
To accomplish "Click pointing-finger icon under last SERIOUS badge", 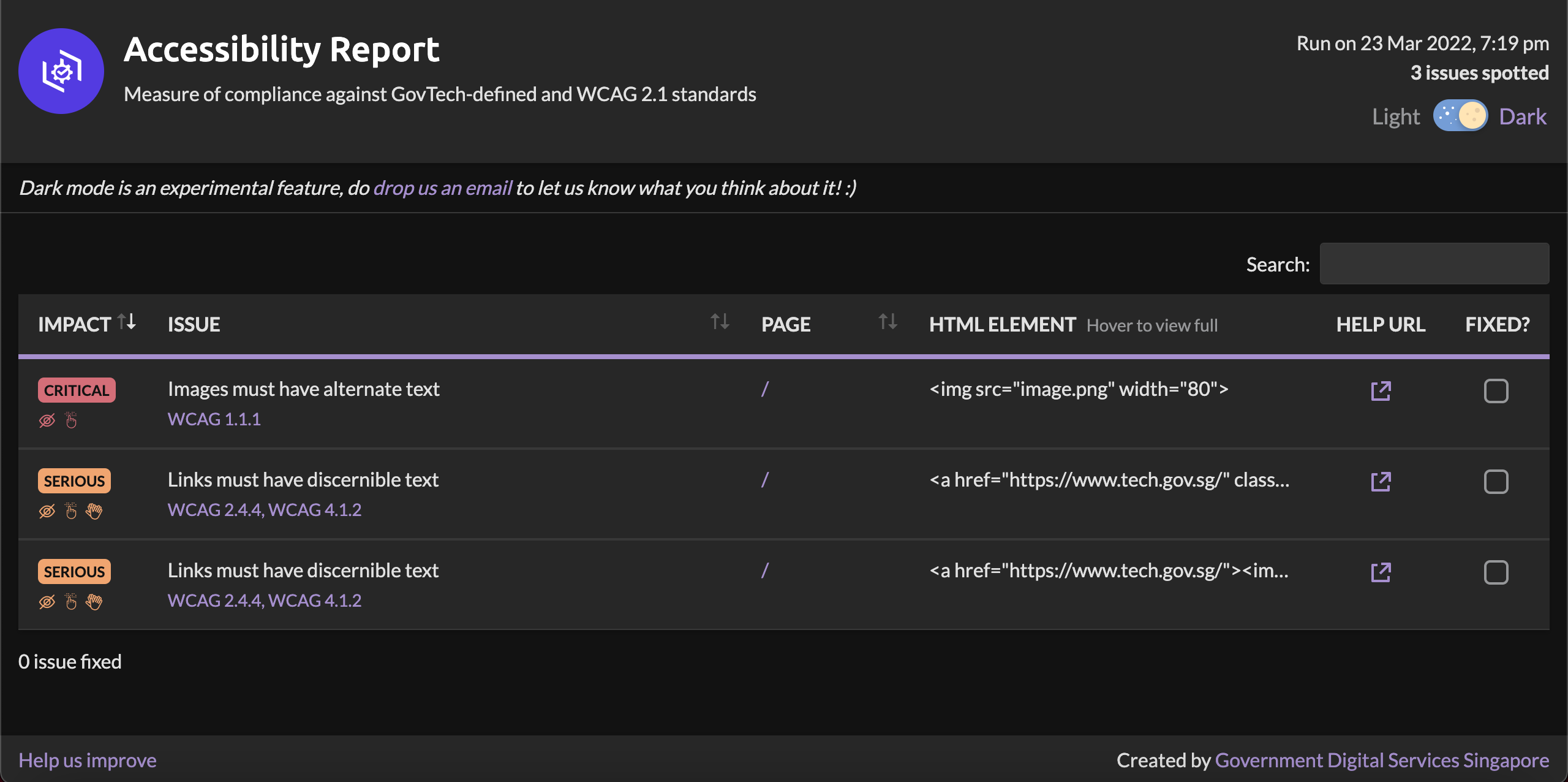I will tap(71, 601).
